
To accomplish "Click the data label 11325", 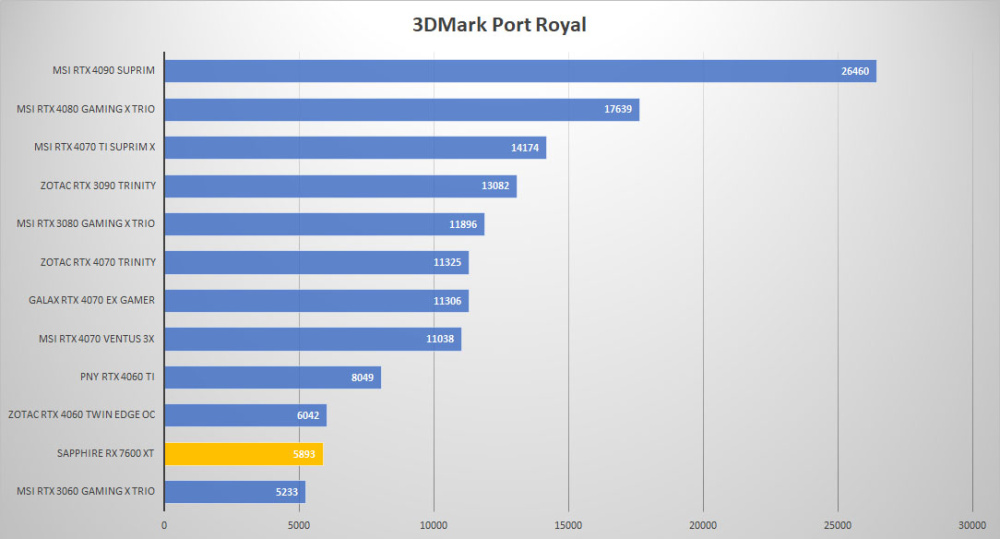I will pos(447,262).
